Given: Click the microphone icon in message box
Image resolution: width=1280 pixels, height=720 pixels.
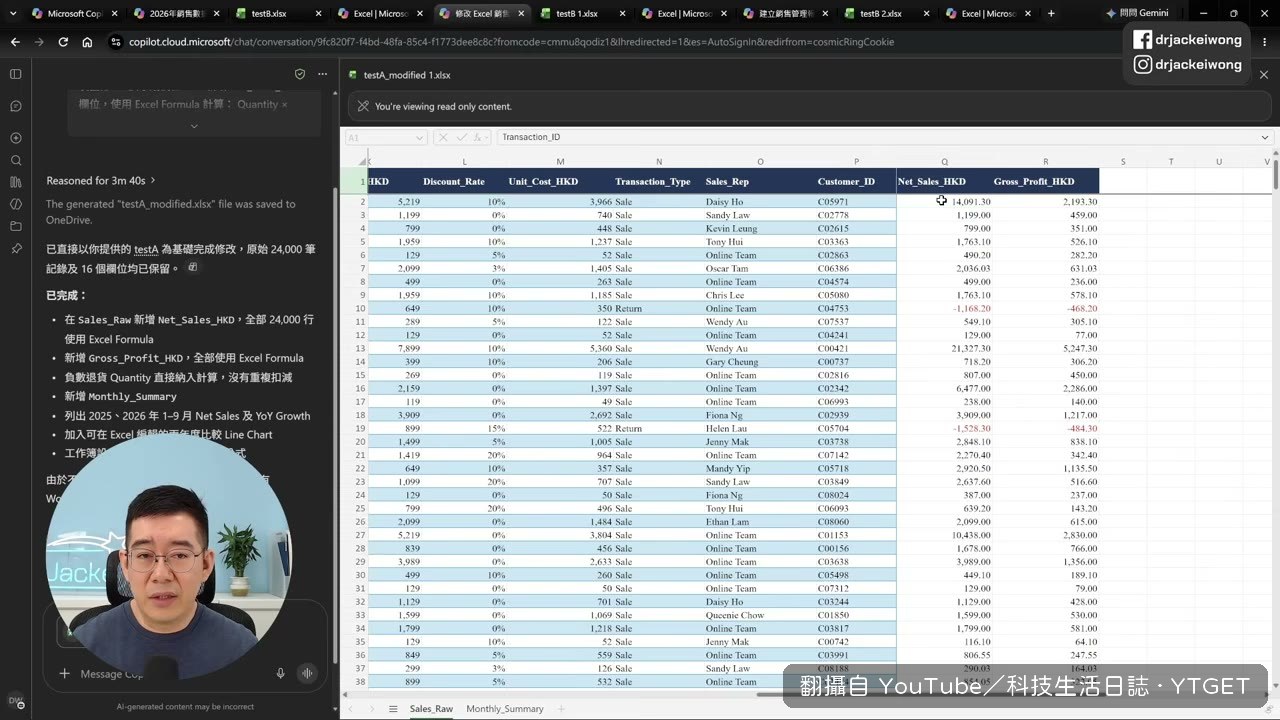Looking at the screenshot, I should click(x=280, y=674).
